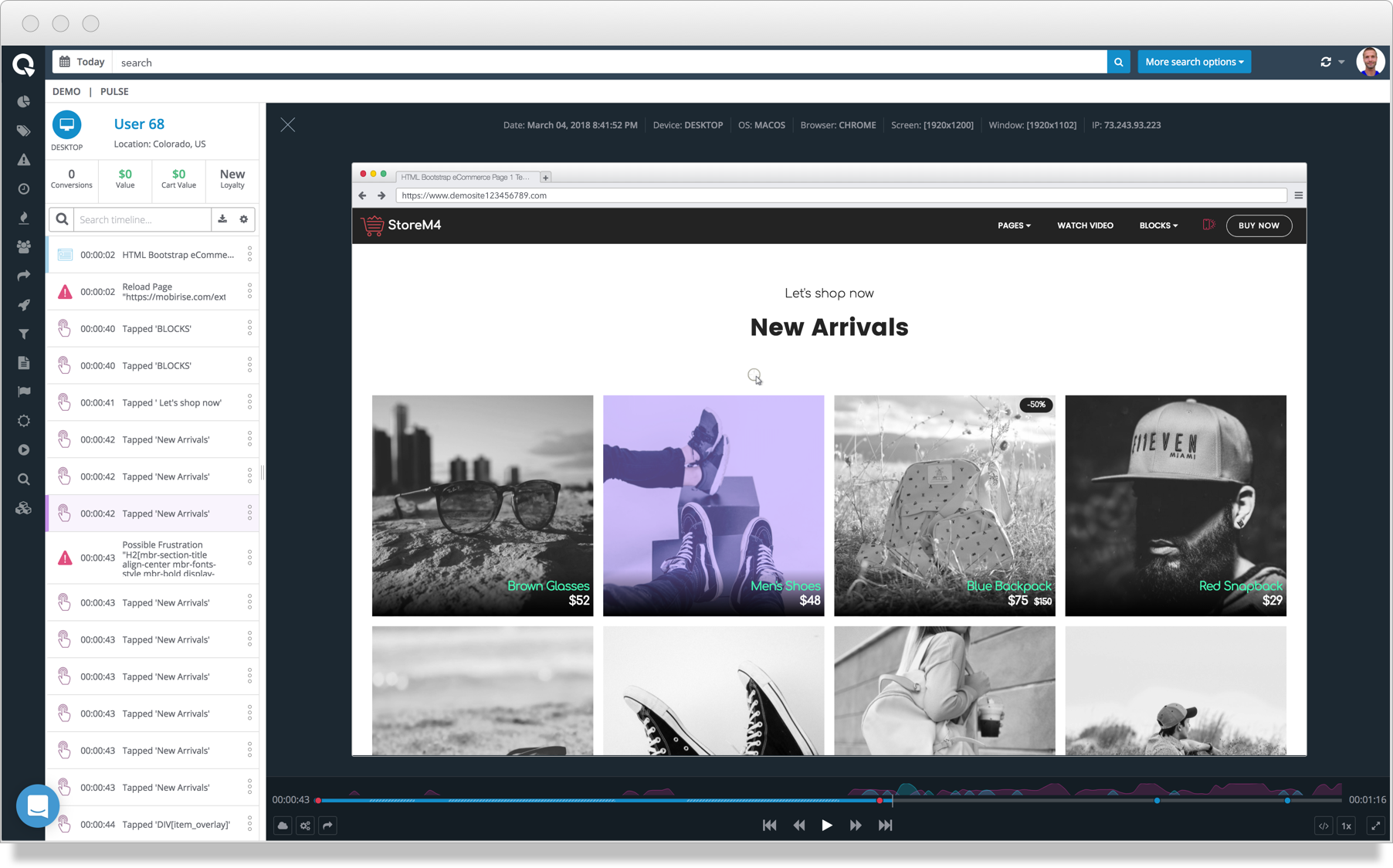1393x868 pixels.
Task: Close the session replay with X icon
Action: tap(288, 125)
